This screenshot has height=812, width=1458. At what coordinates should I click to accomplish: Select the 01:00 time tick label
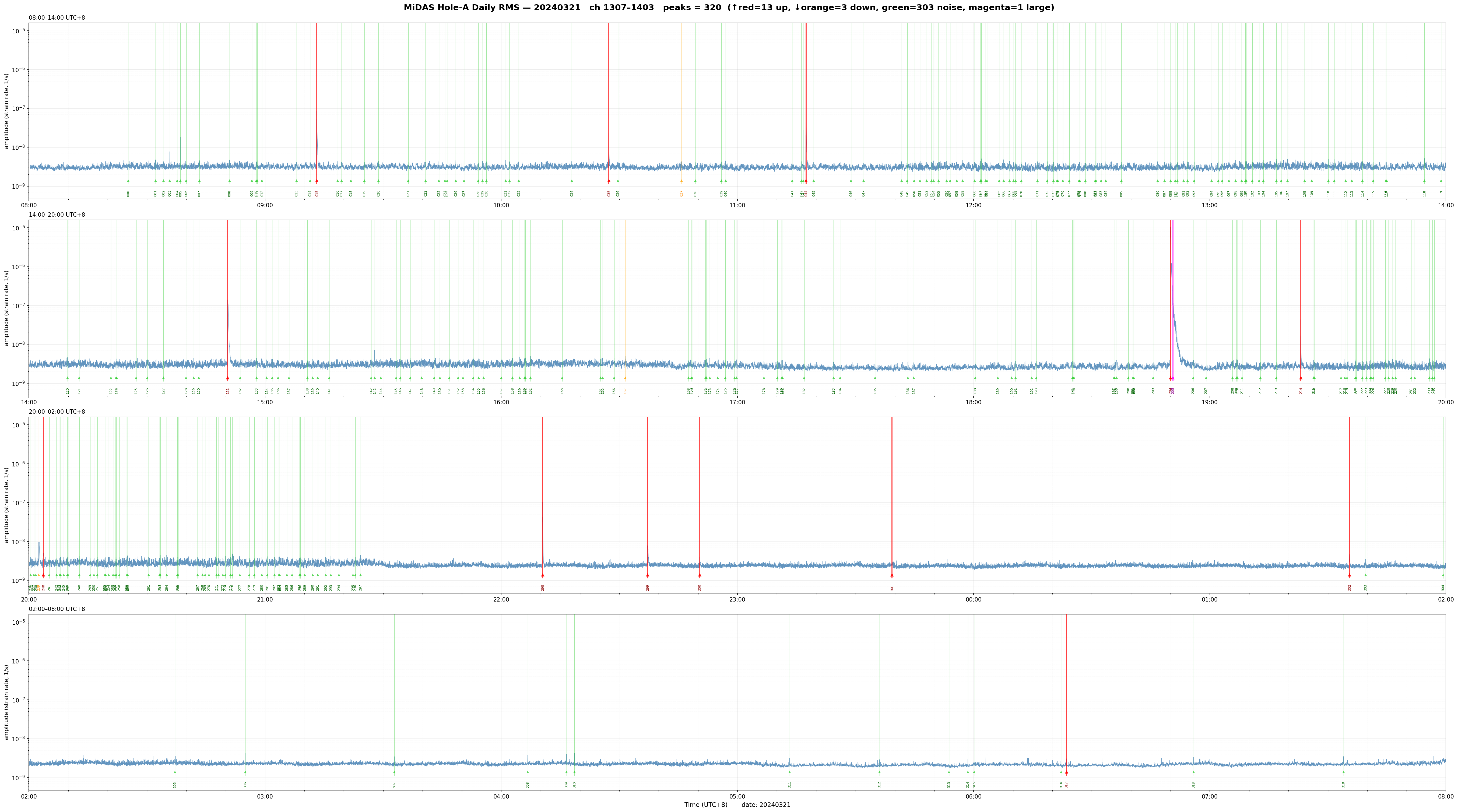click(x=1210, y=599)
